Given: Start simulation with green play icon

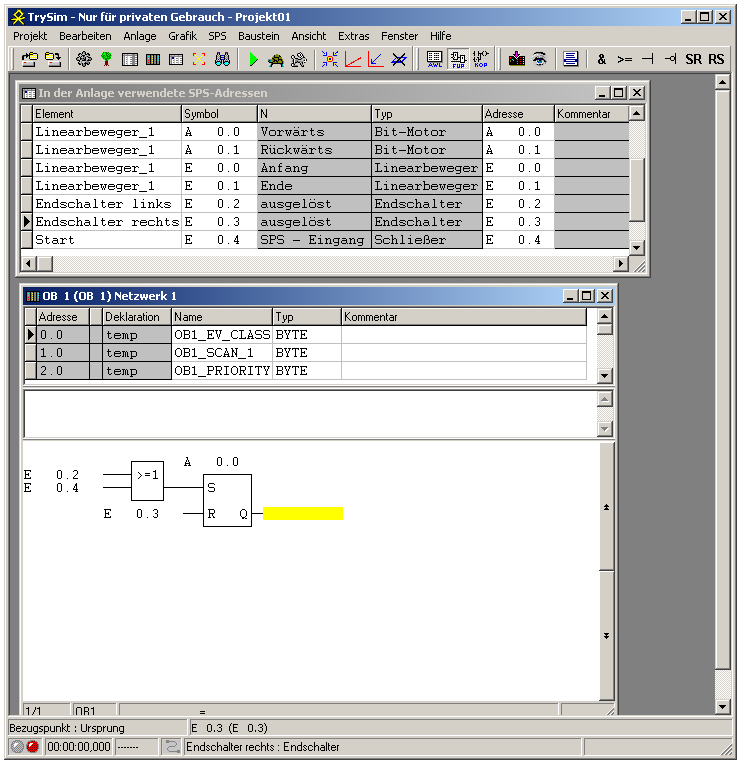Looking at the screenshot, I should tap(253, 60).
